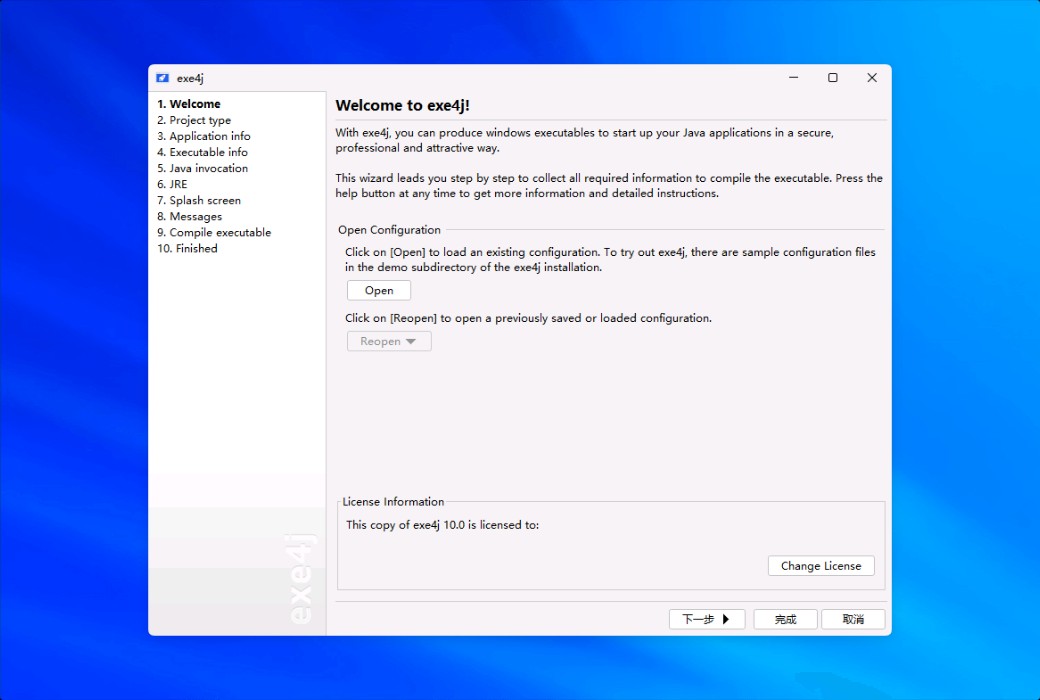Click the 完成 (Finish) button
This screenshot has width=1040, height=700.
(785, 619)
